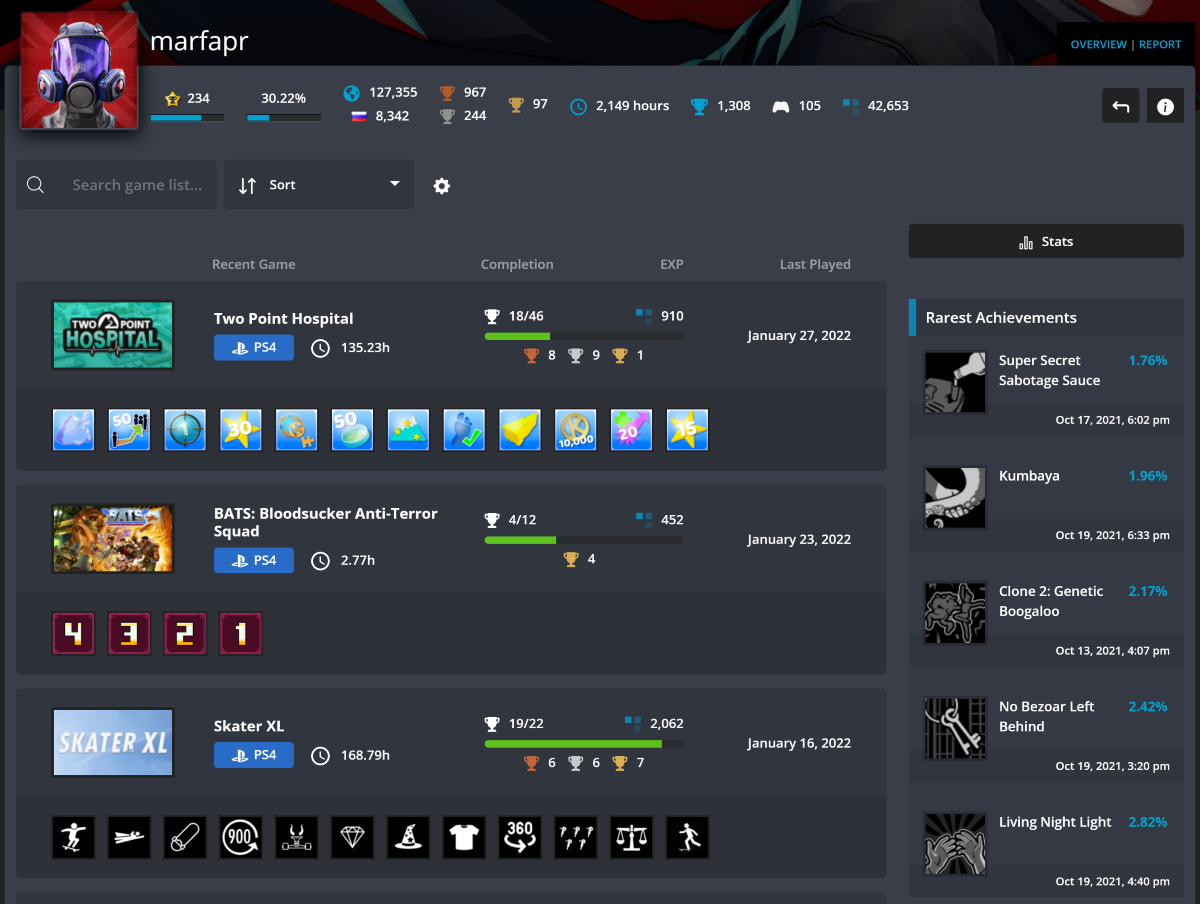Viewport: 1200px width, 904px height.
Task: Open the Sort dropdown
Action: point(319,185)
